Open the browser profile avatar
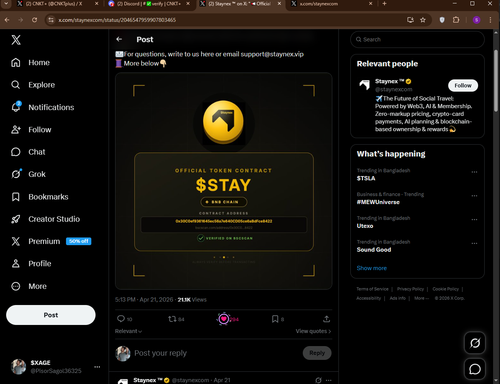This screenshot has height=384, width=500. (x=477, y=20)
